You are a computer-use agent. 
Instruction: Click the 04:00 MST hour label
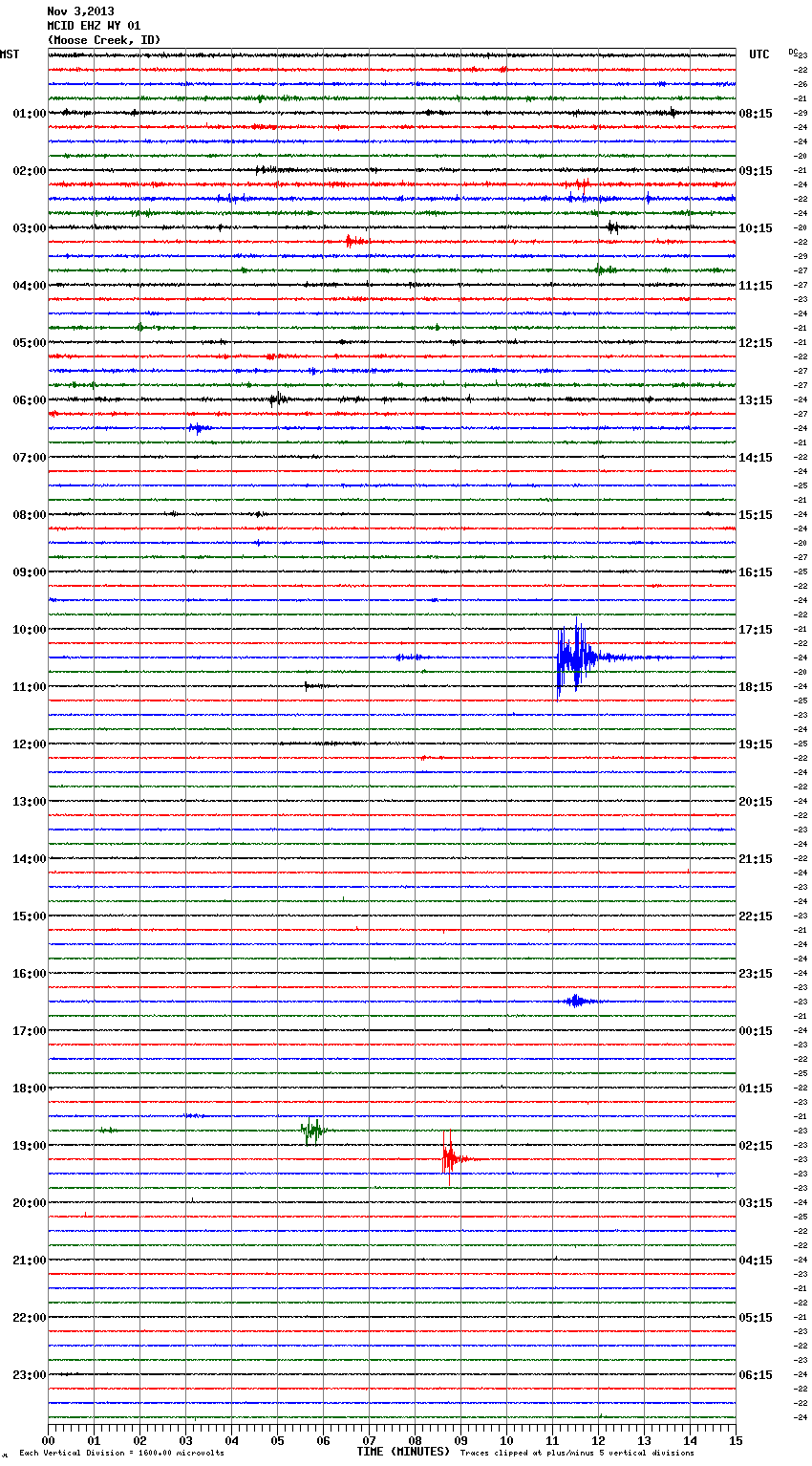(x=30, y=286)
